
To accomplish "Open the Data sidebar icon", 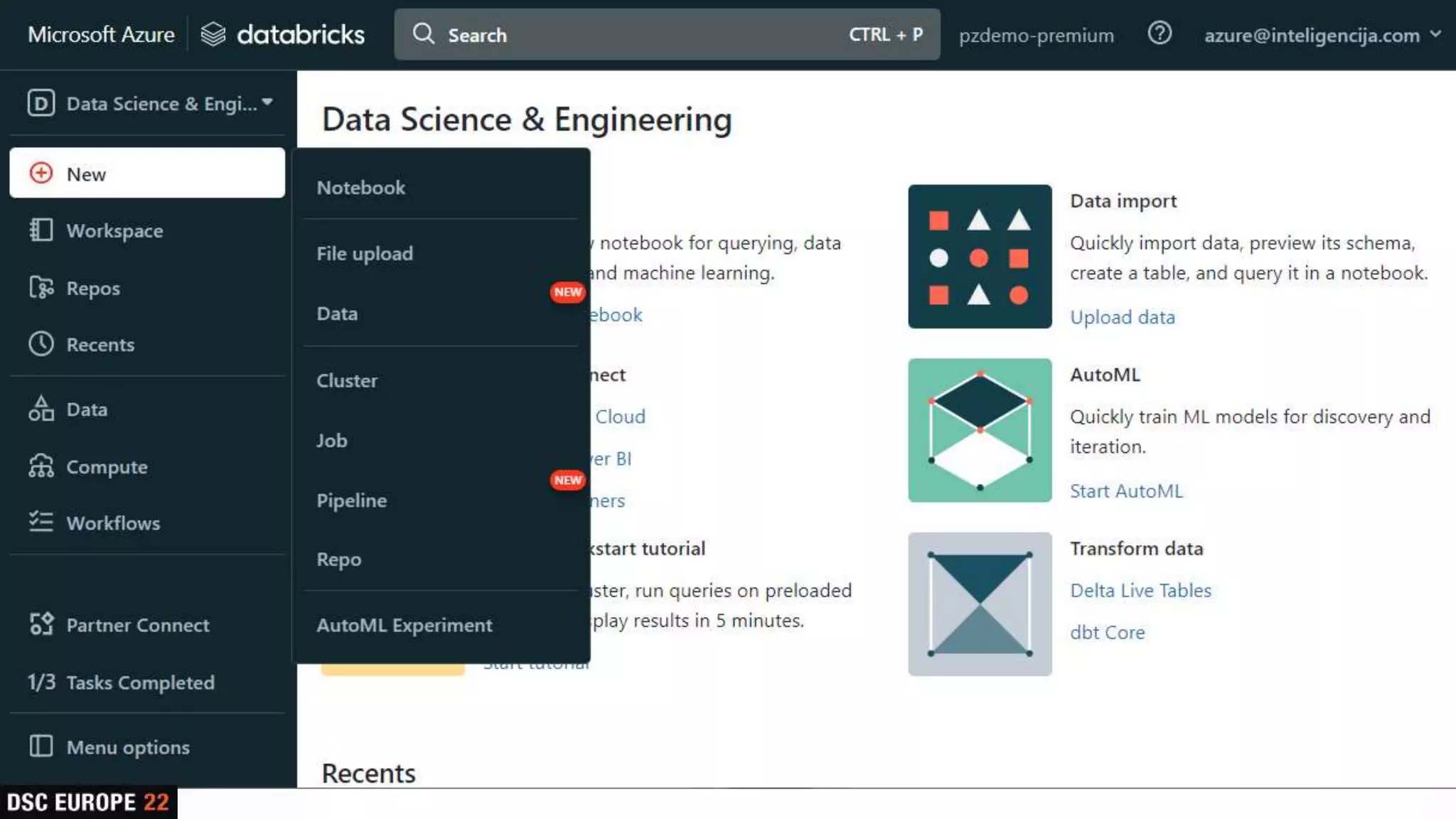I will click(41, 409).
